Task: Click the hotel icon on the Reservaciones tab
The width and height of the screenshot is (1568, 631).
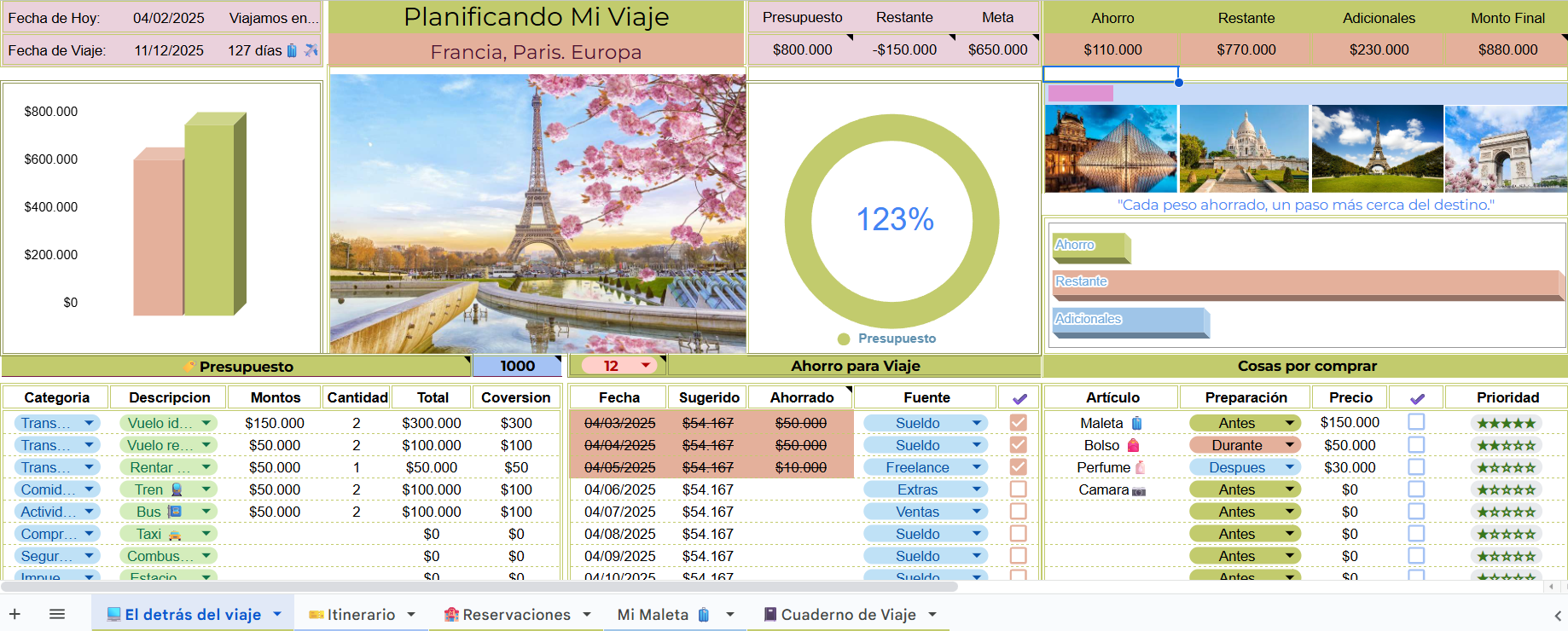Action: click(x=452, y=614)
